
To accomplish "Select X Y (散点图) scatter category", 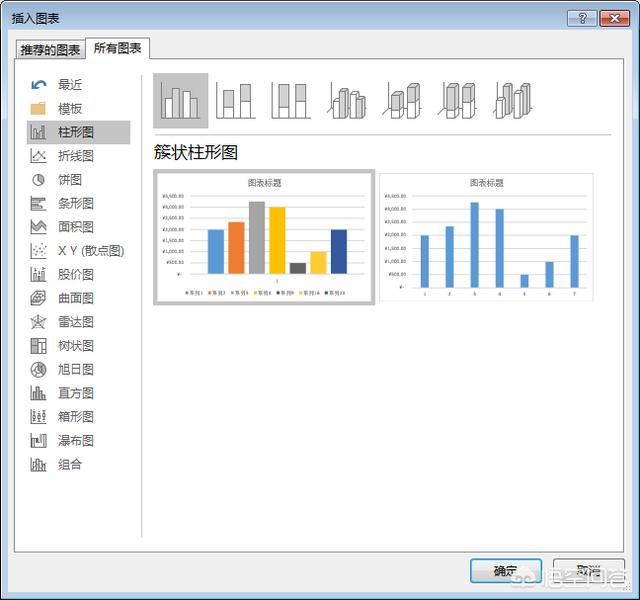I will tap(88, 251).
